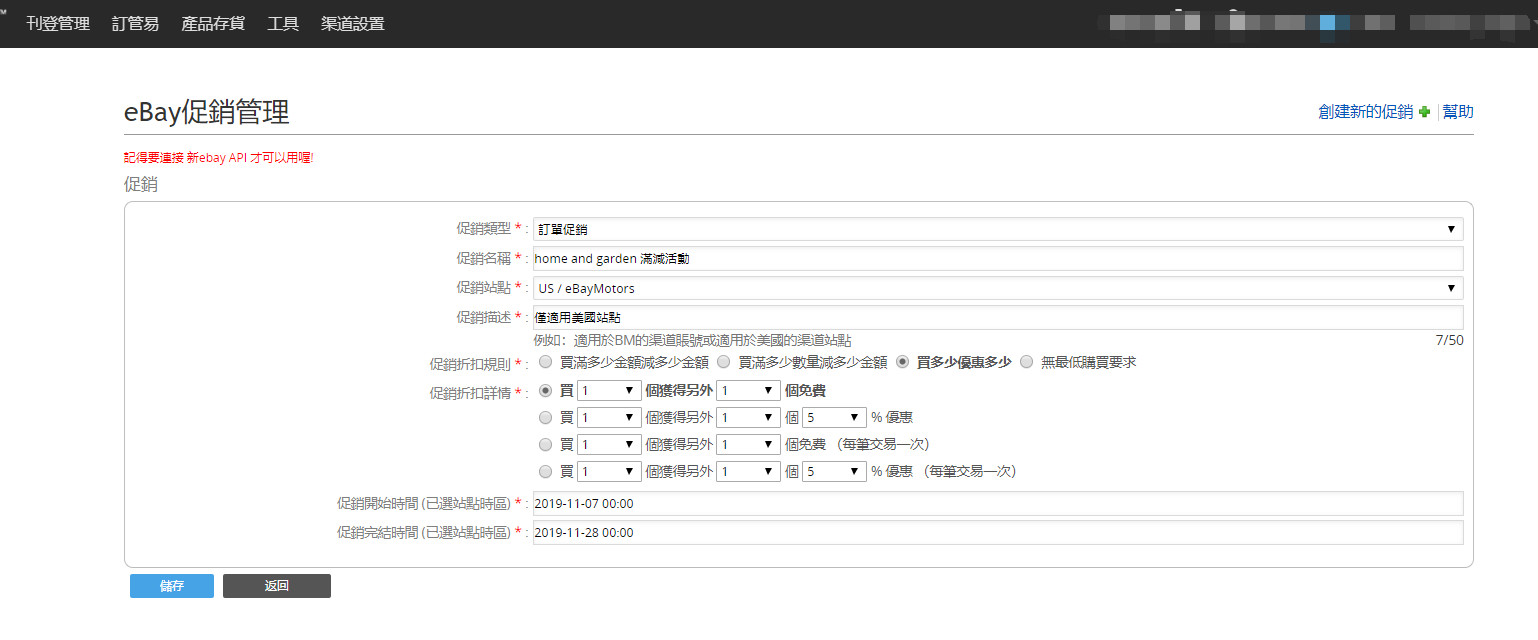This screenshot has width=1538, height=640.
Task: Open the 個獲得另外 dropdown in the 個免費 (每筆交易一次) row
Action: coord(749,444)
